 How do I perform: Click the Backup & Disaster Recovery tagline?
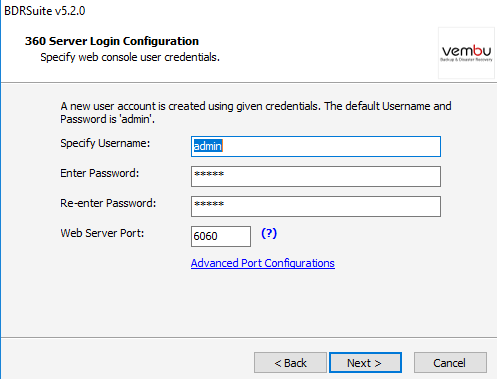pyautogui.click(x=466, y=60)
